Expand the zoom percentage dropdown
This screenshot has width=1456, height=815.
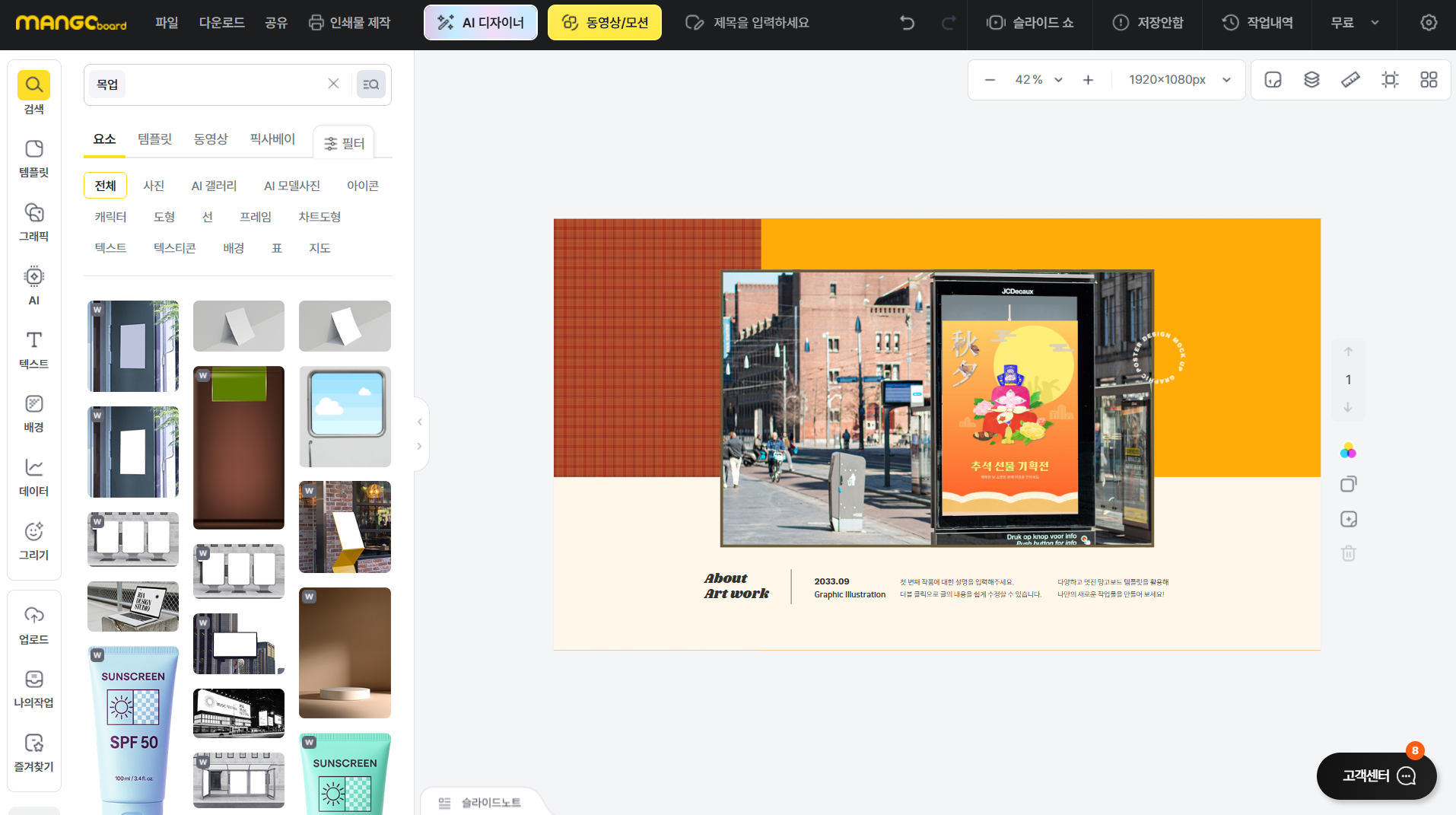tap(1058, 80)
